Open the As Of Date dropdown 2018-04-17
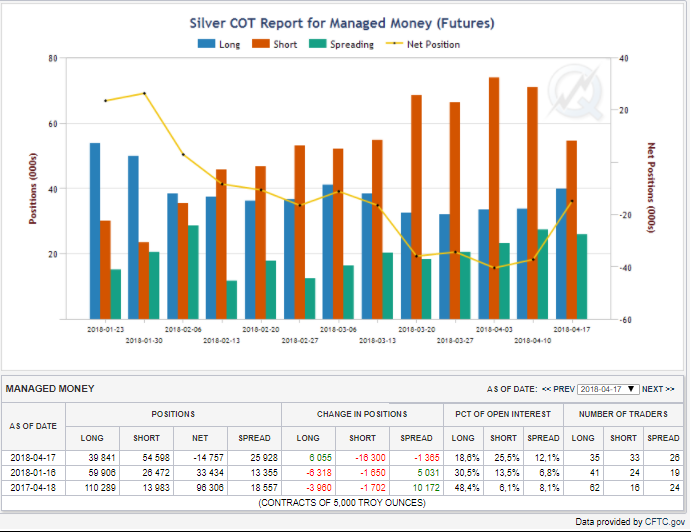The image size is (691, 532). (x=608, y=389)
